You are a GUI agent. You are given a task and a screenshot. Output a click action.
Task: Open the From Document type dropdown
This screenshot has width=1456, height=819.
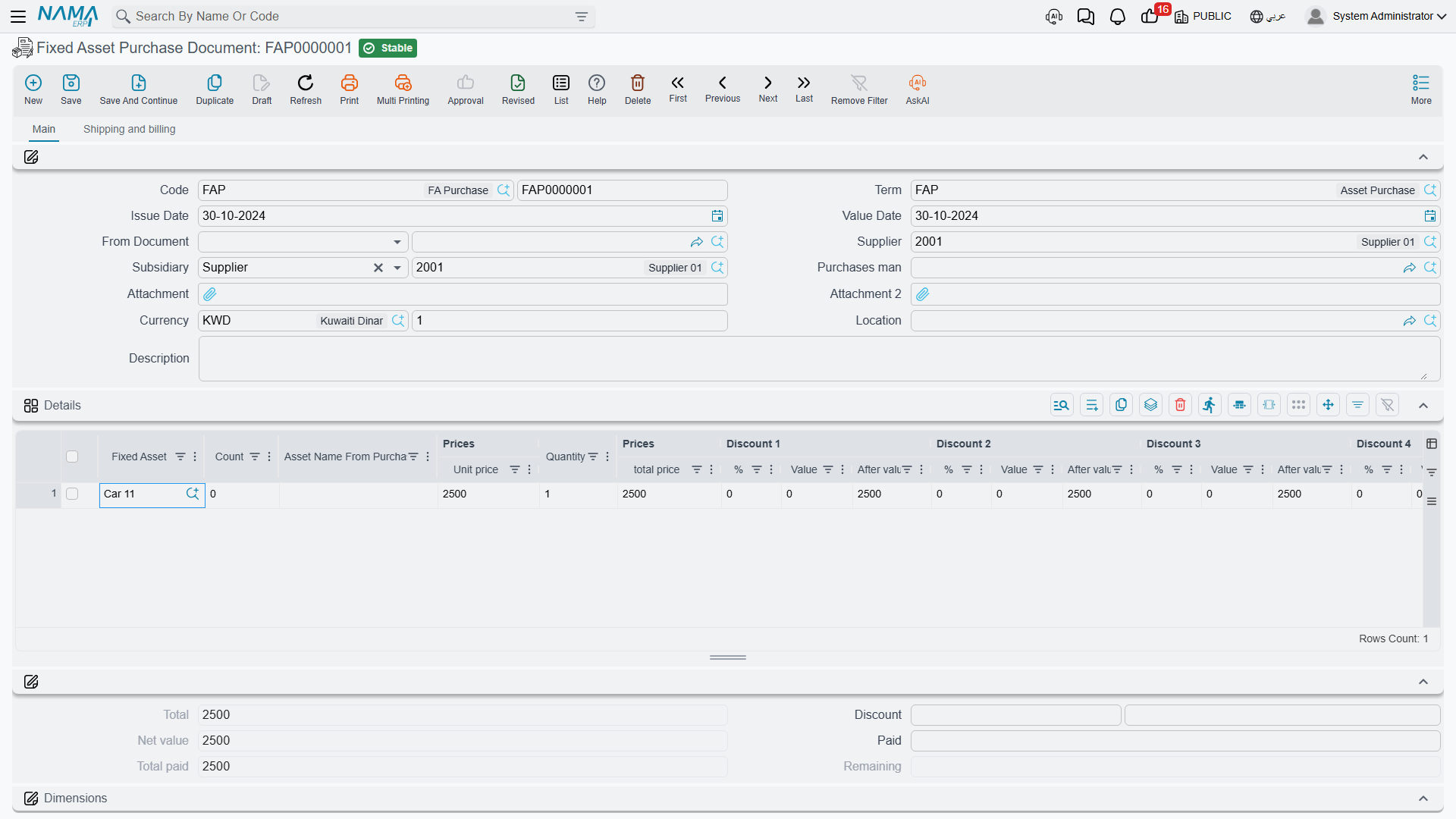[x=397, y=242]
